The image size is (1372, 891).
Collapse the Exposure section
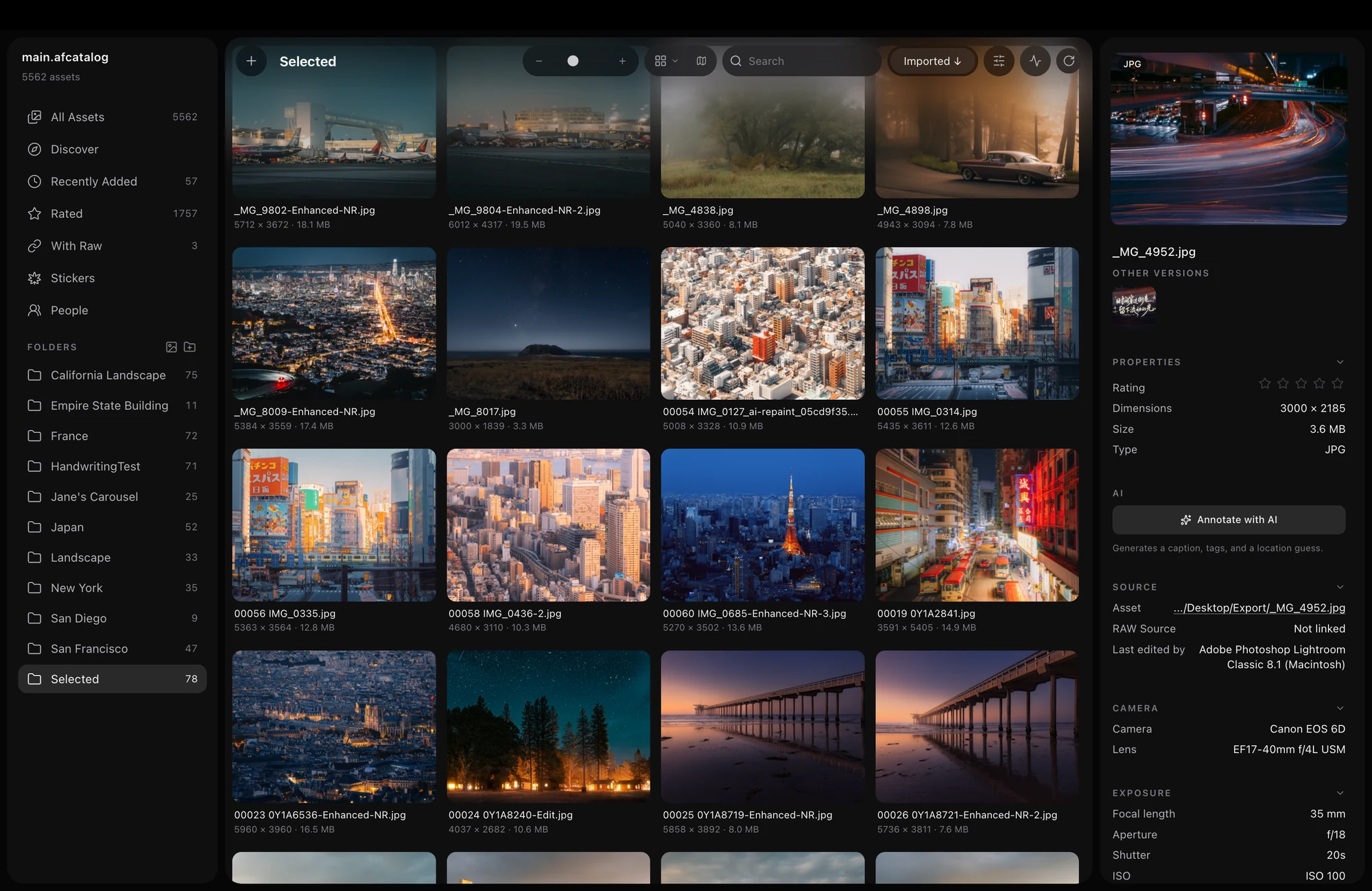[1340, 793]
